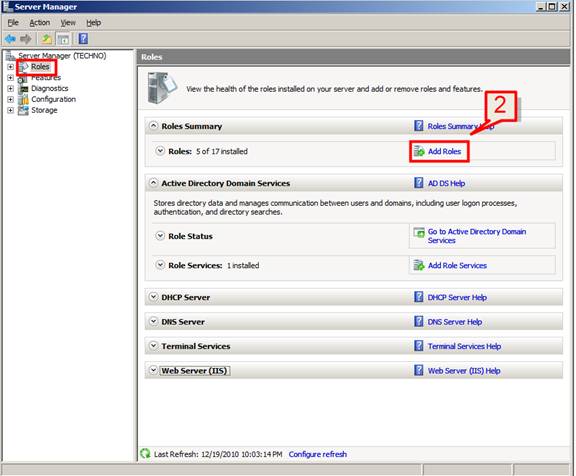Expand the Roles: 5 of 17 installed chevron
This screenshot has height=476, width=576.
point(160,151)
